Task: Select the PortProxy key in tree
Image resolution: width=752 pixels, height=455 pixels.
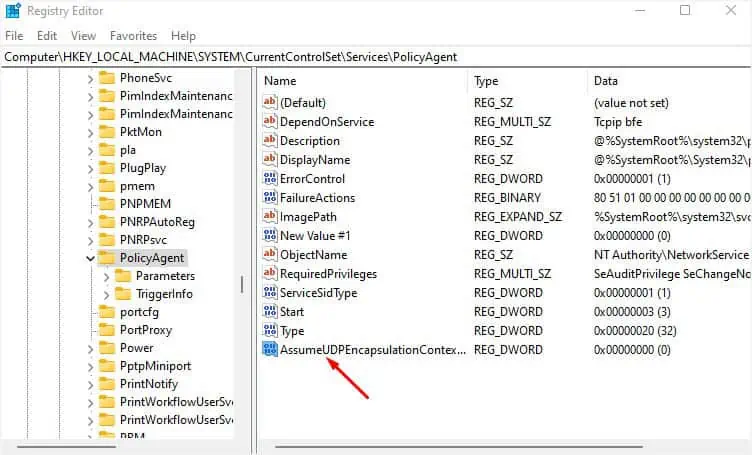Action: [145, 330]
